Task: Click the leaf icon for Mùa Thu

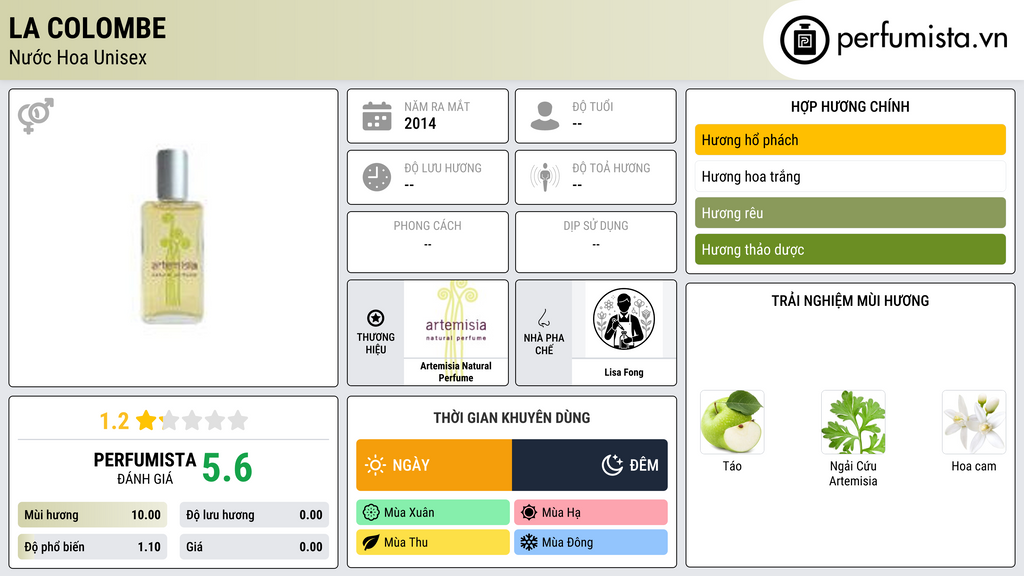Action: pyautogui.click(x=371, y=542)
